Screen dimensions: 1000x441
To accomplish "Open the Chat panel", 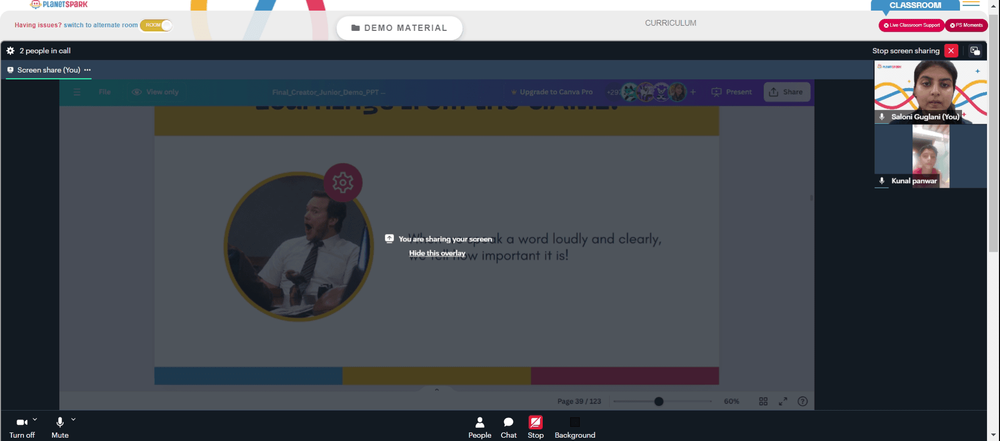I will click(508, 428).
